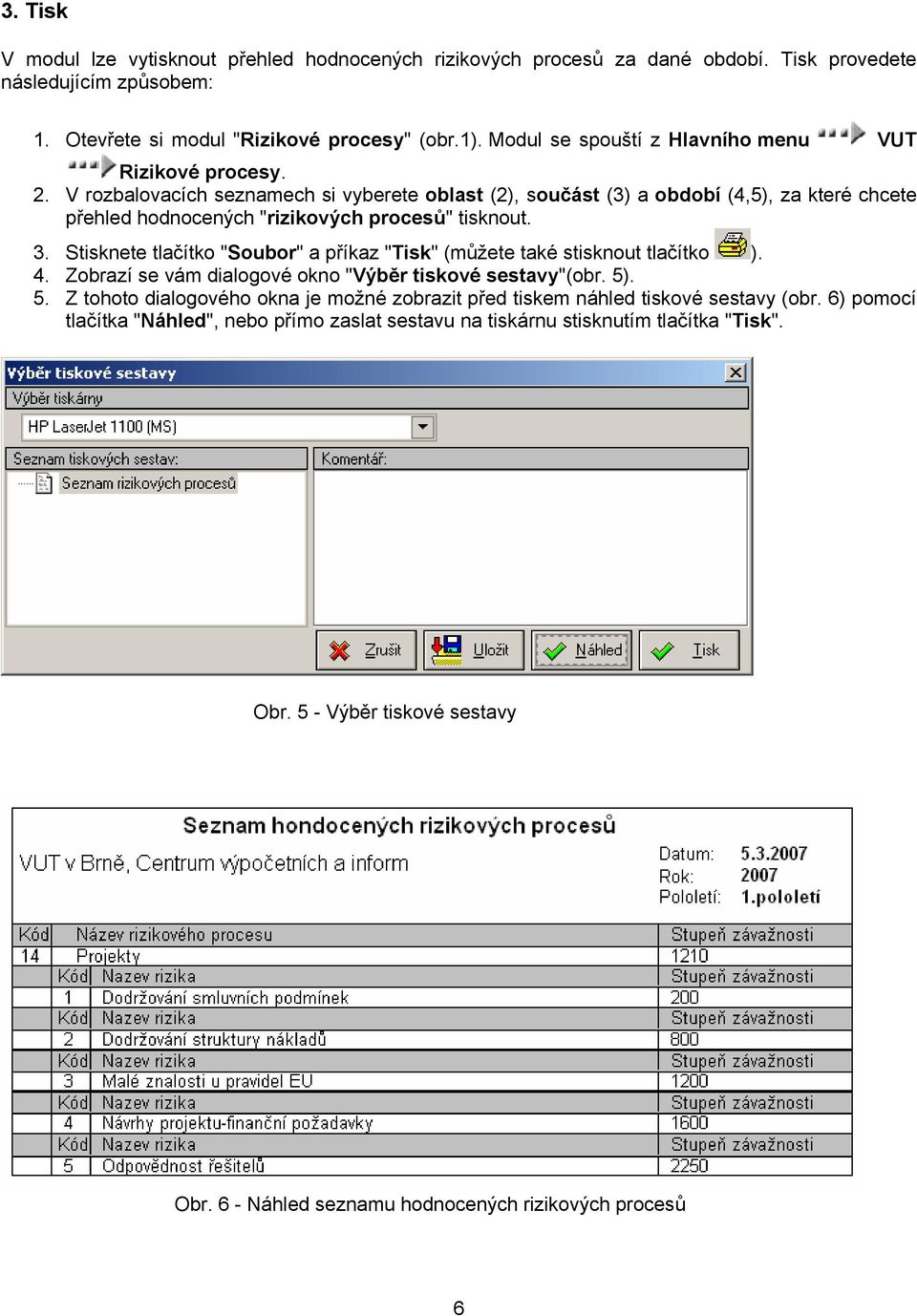
Task: Select the HP LaserJet 1100 (MS) combo box
Action: (228, 427)
